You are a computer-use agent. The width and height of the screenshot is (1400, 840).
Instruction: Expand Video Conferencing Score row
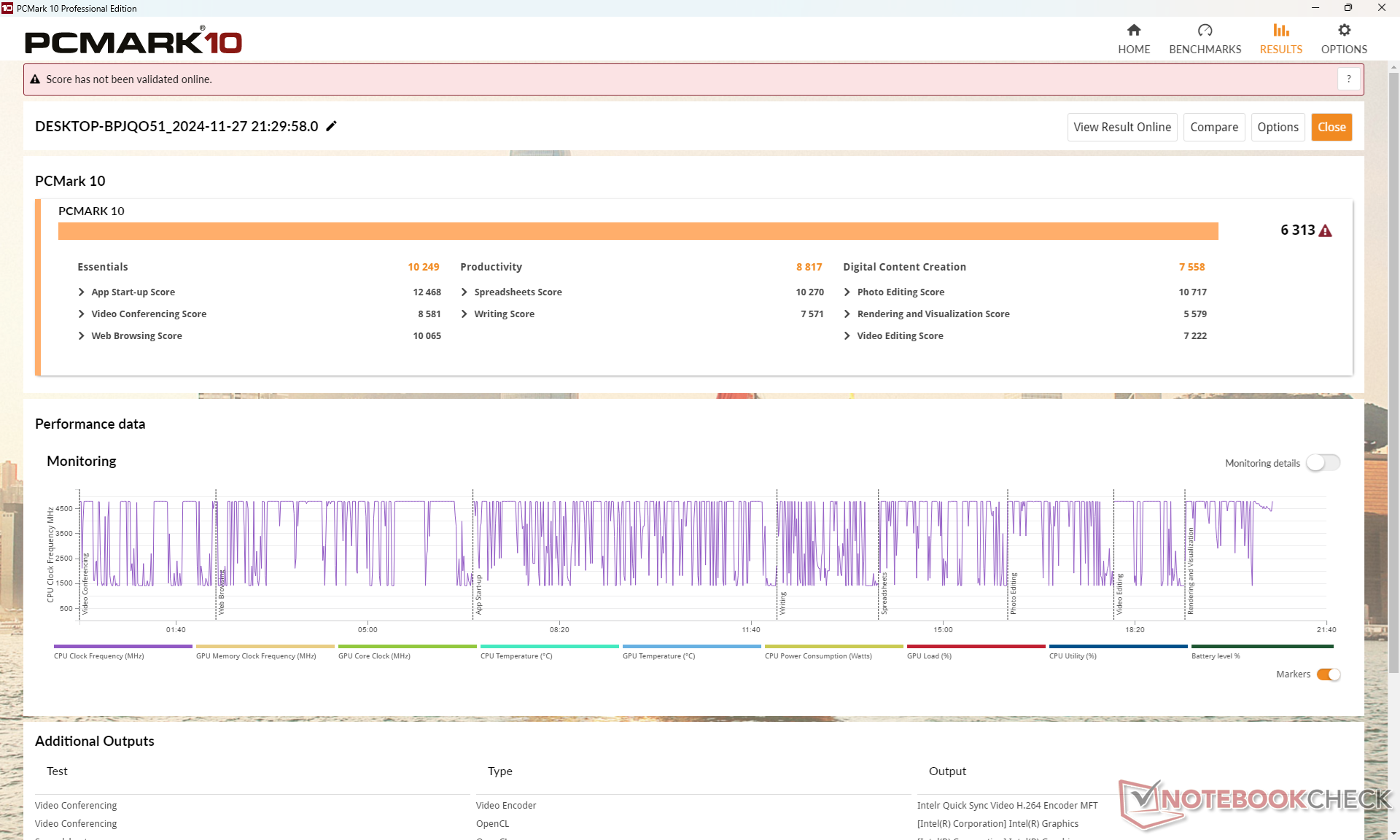[x=82, y=314]
